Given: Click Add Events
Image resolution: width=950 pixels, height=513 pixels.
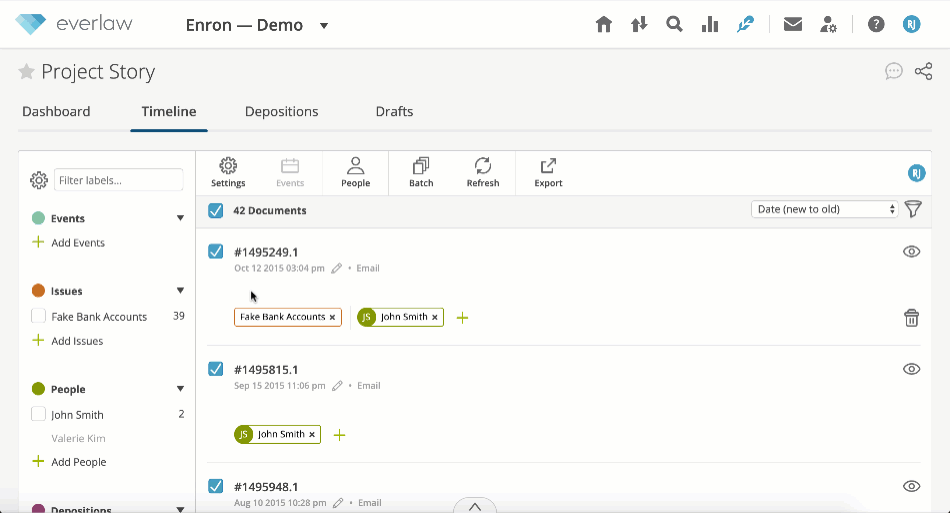Looking at the screenshot, I should [x=68, y=242].
